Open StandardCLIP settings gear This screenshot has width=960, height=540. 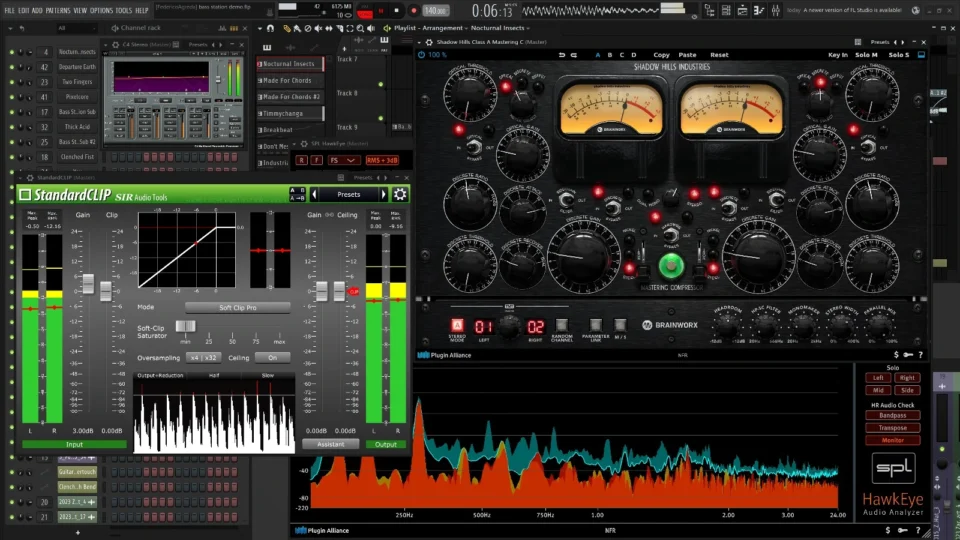point(400,195)
